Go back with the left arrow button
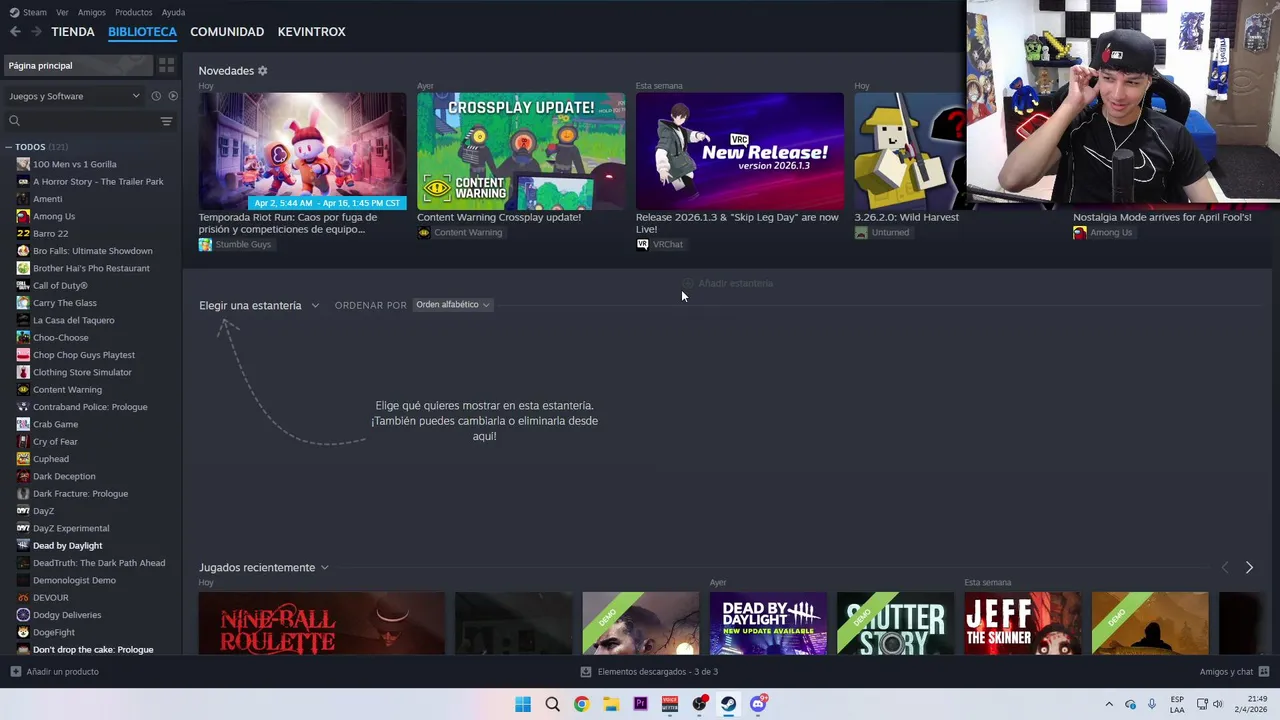The width and height of the screenshot is (1280, 720). pos(15,32)
